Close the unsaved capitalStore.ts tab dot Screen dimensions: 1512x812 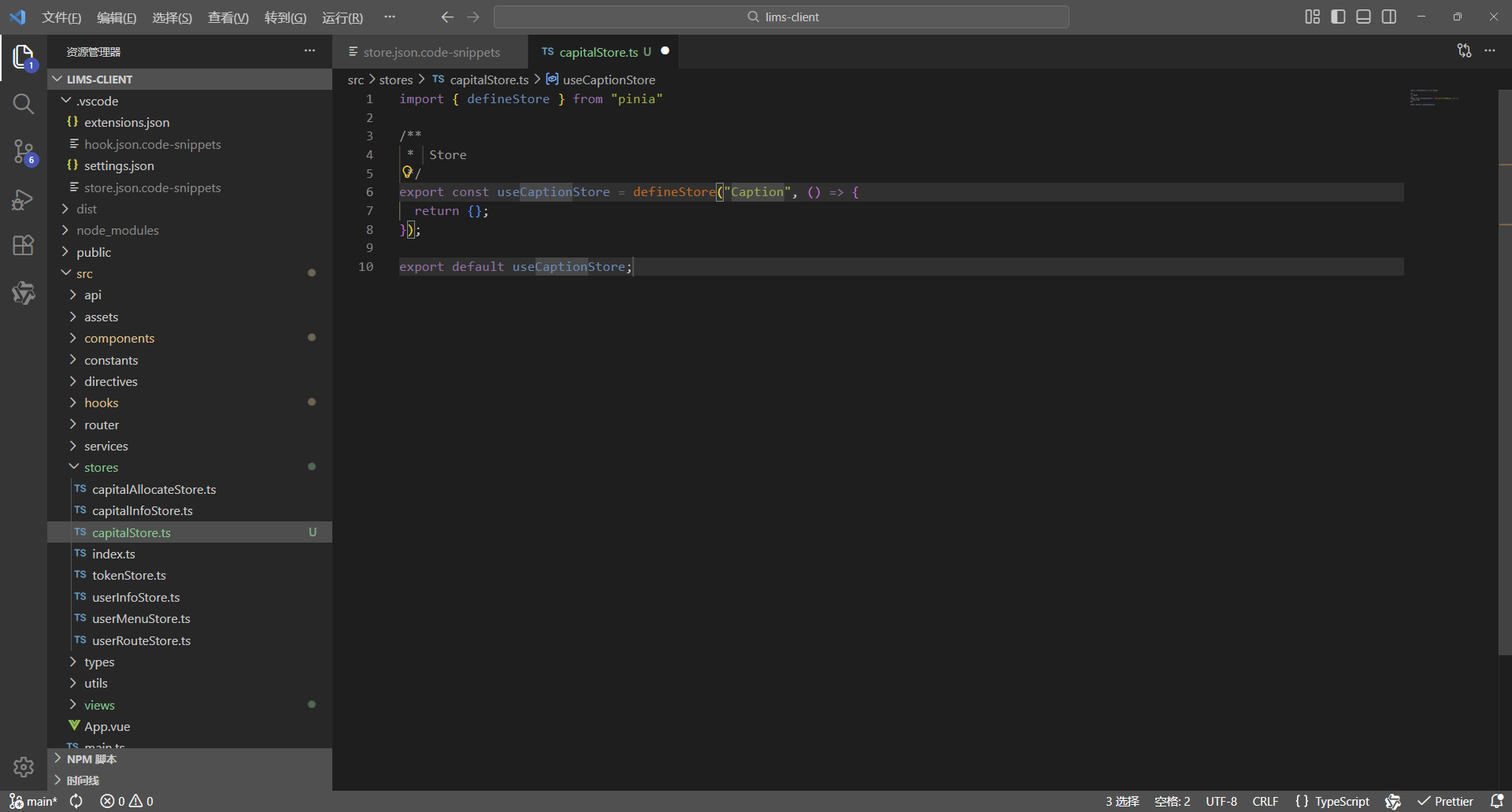pyautogui.click(x=665, y=51)
